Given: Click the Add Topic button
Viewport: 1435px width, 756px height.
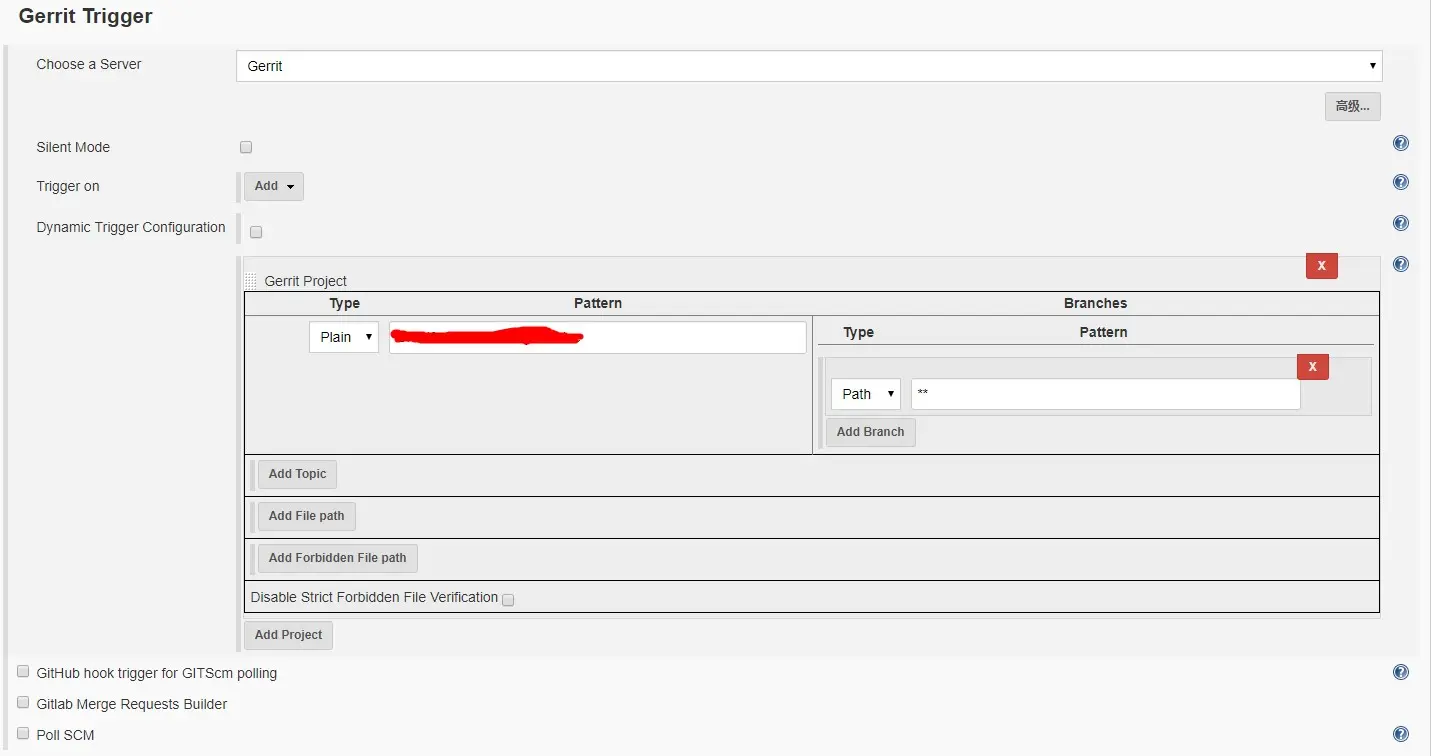Looking at the screenshot, I should coord(297,474).
